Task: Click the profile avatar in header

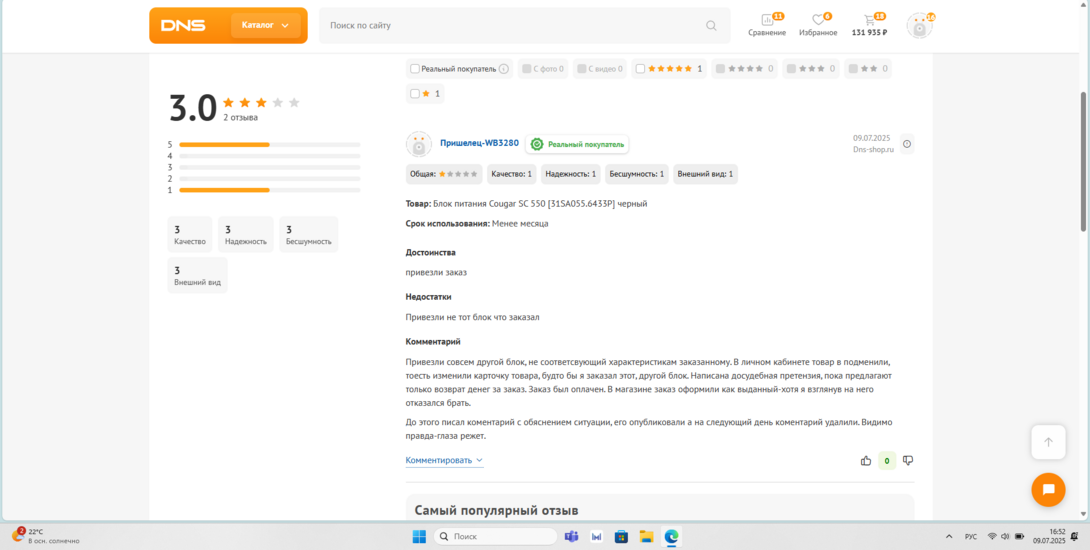Action: click(x=919, y=26)
